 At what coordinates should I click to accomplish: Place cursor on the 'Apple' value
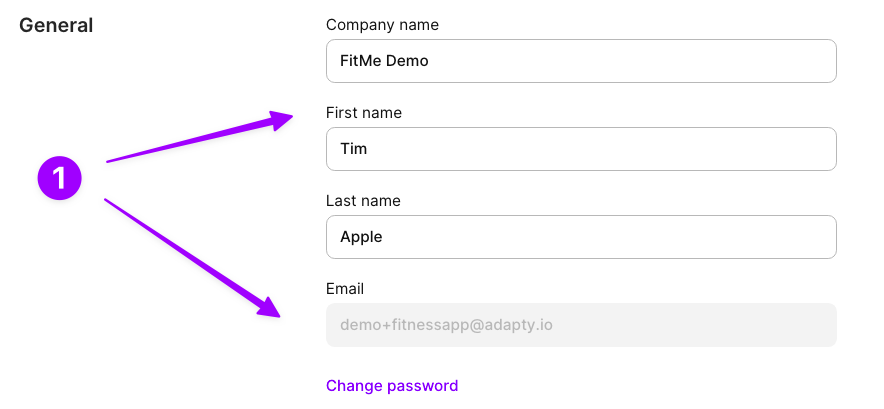(361, 237)
